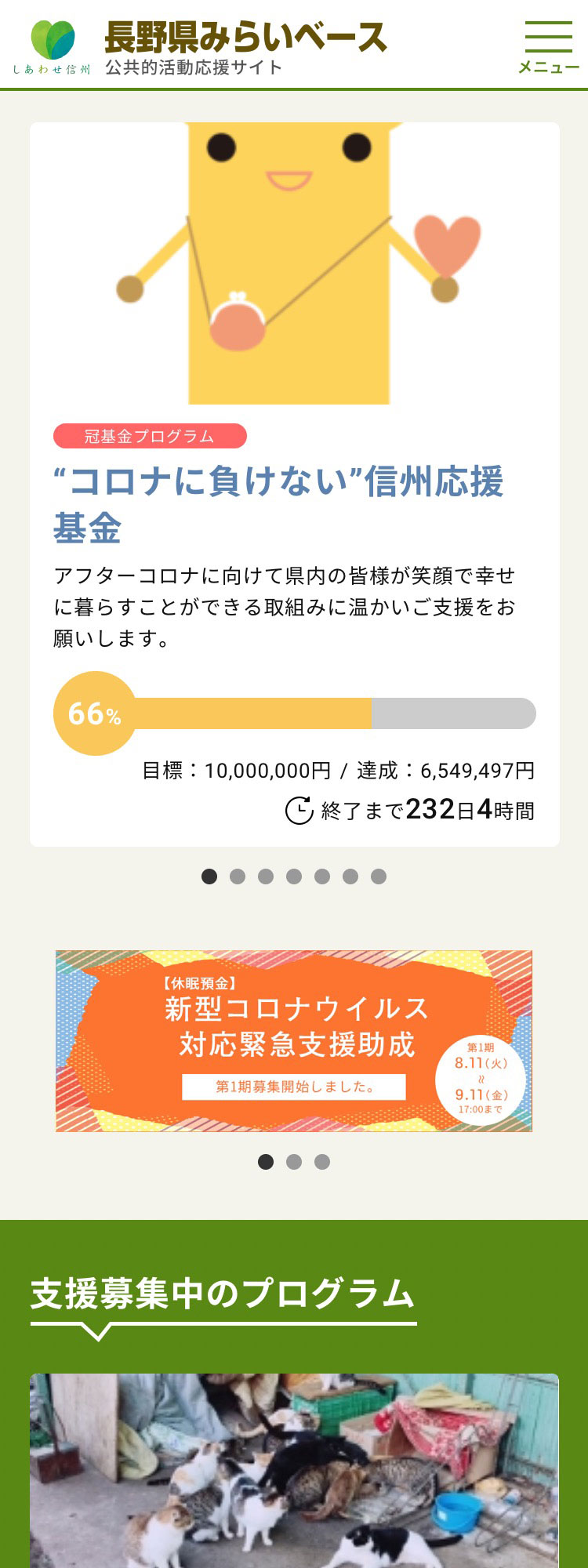Screen dimensions: 588x1568
Task: Click 第1期募集開始しました。 label on banner
Action: (x=294, y=1087)
